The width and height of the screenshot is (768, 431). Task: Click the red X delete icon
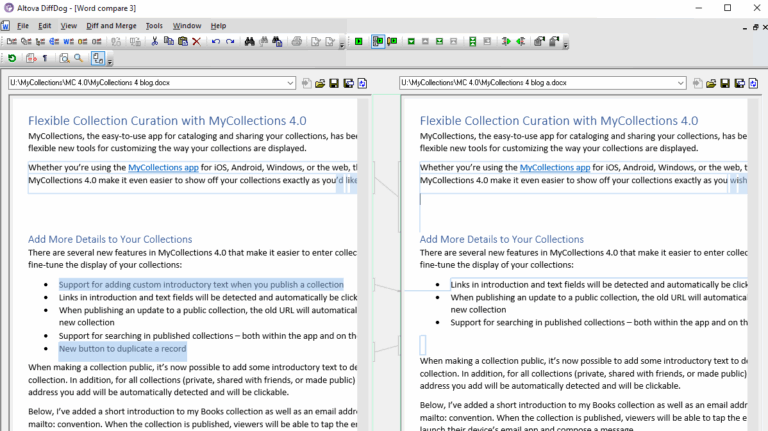[197, 42]
